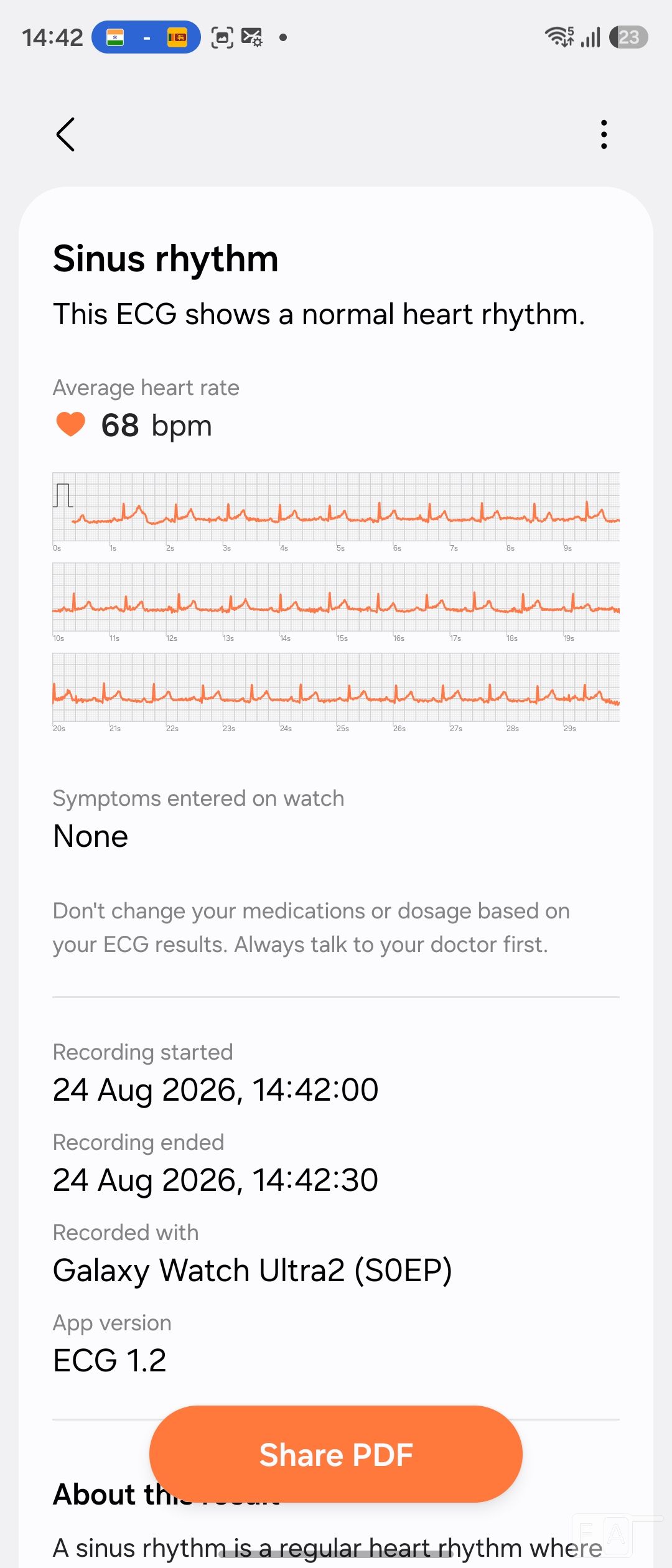Open the three-dot more options menu
Image resolution: width=672 pixels, height=1568 pixels.
[x=604, y=134]
